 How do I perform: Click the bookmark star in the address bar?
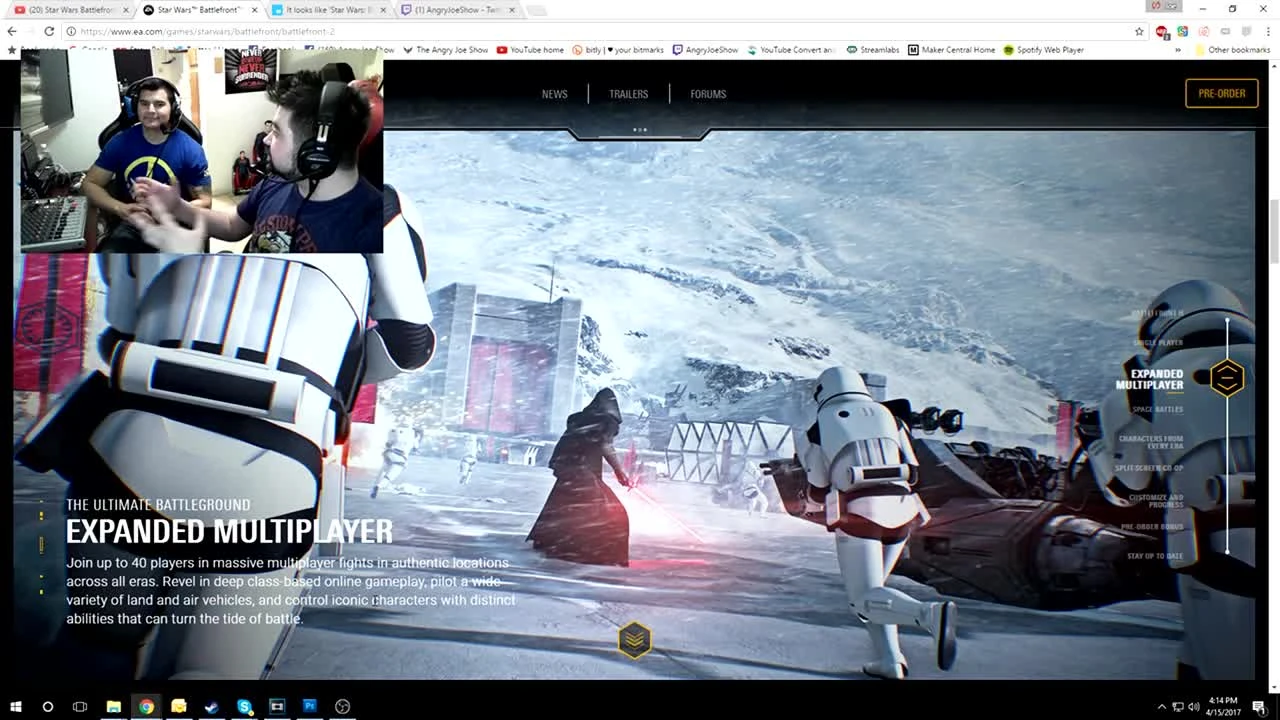1138,31
